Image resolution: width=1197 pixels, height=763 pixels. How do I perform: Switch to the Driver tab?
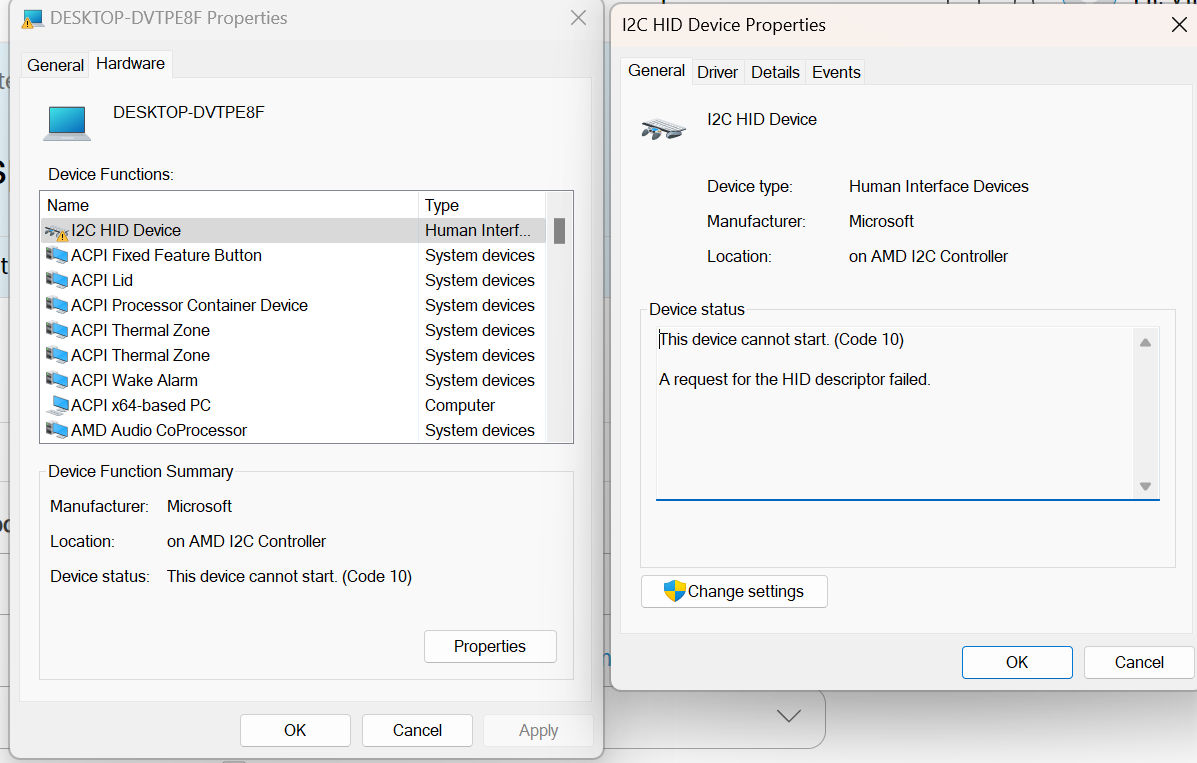point(718,71)
